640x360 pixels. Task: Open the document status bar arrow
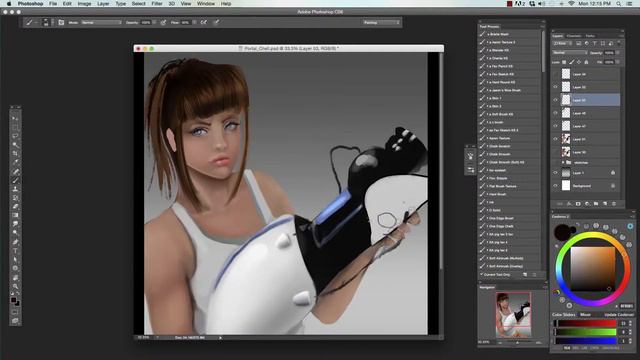[220, 338]
